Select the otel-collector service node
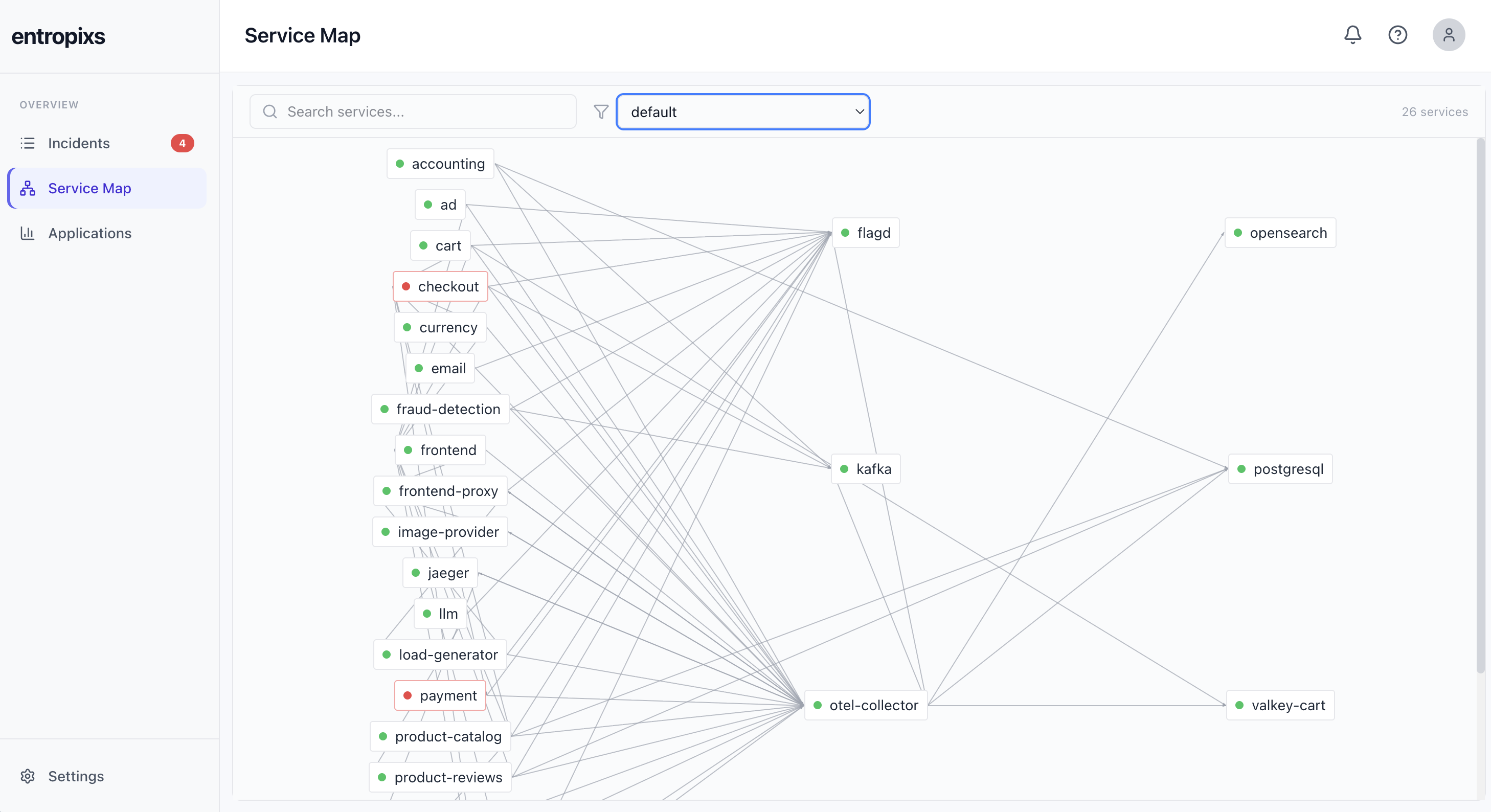The height and width of the screenshot is (812, 1491). pos(865,705)
